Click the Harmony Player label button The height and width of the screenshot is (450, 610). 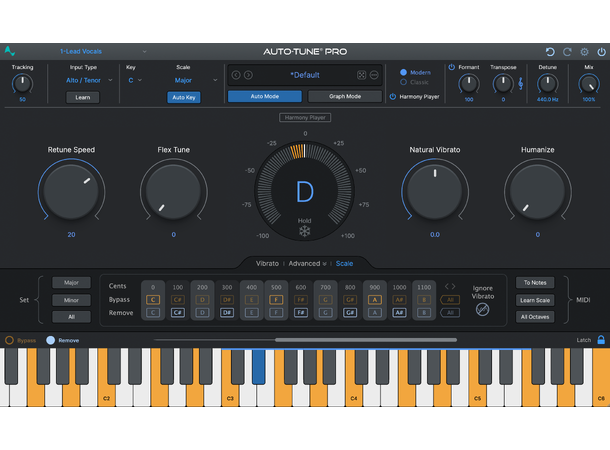point(305,117)
